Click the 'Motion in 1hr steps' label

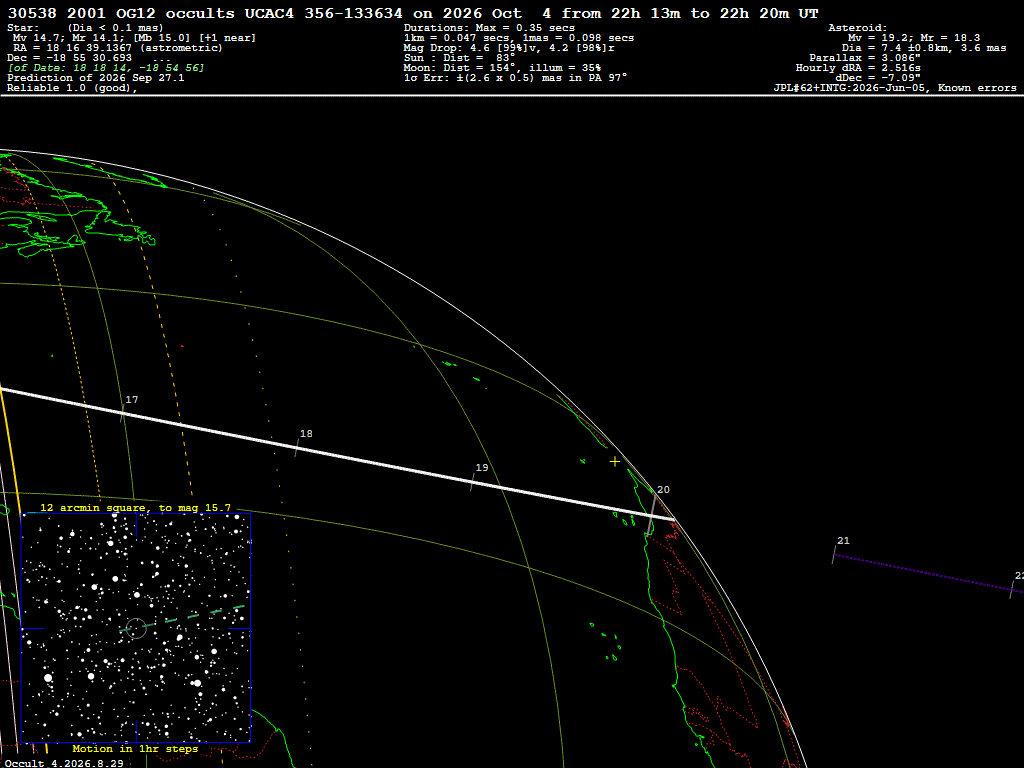[135, 748]
